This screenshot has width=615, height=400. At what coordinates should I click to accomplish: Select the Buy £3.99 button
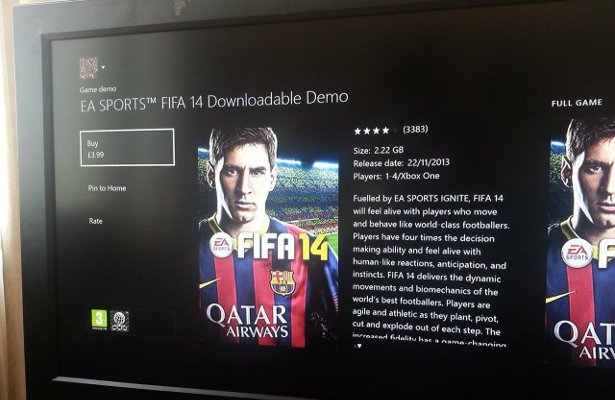coord(127,147)
